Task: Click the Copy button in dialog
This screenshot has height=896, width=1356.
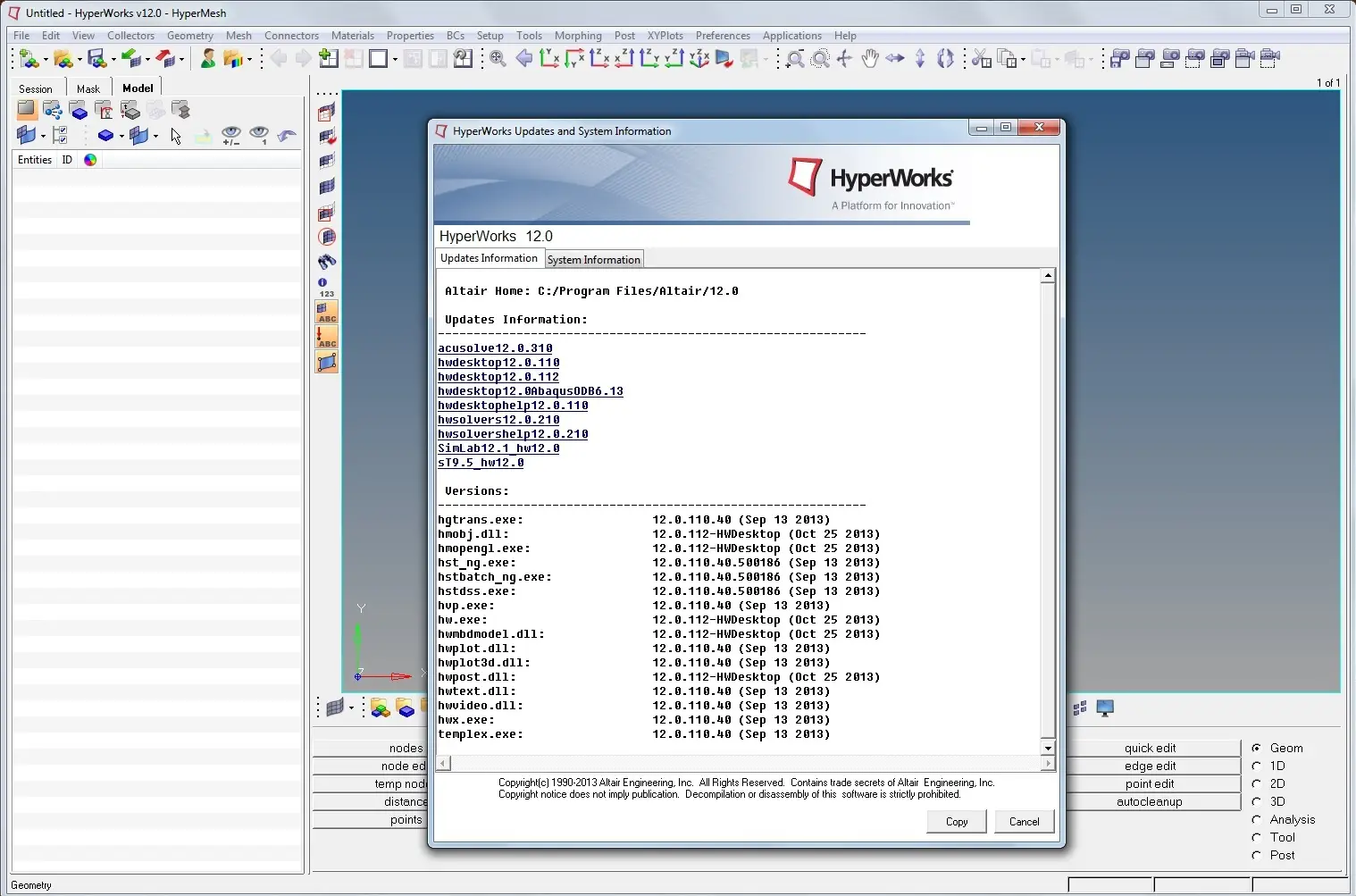Action: click(957, 822)
